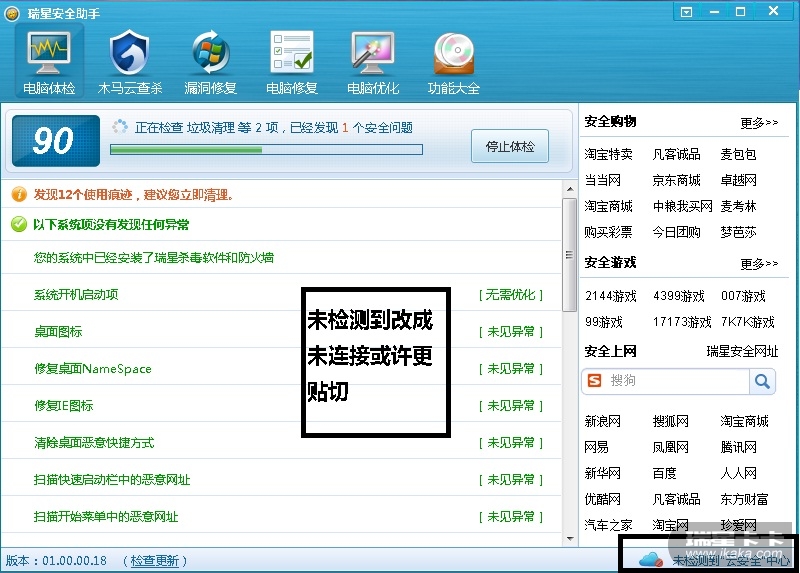Screen dimensions: 800x573
Task: Click the results list scrollbar thumb
Action: point(569,255)
